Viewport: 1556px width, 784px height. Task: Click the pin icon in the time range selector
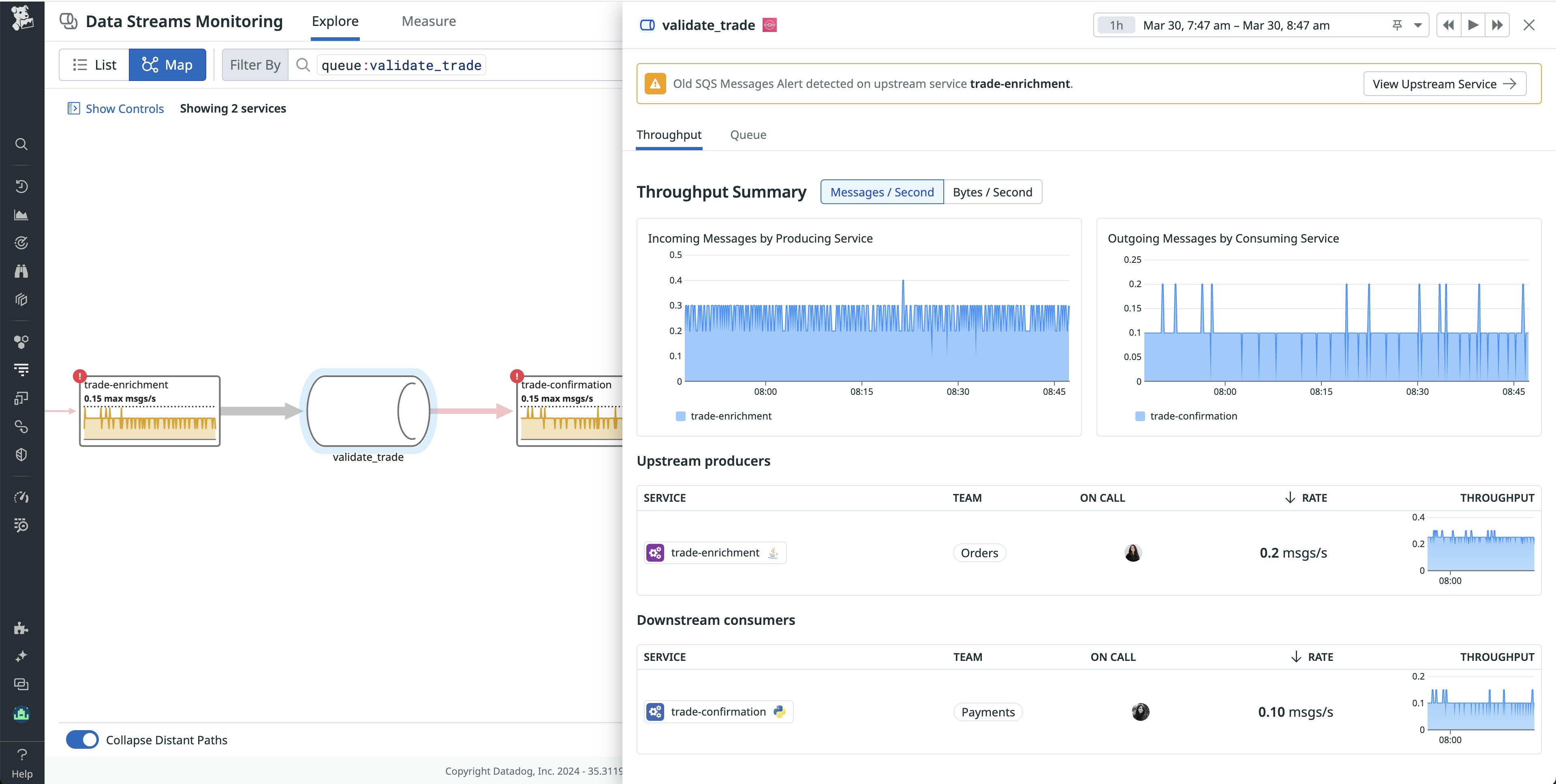tap(1397, 26)
